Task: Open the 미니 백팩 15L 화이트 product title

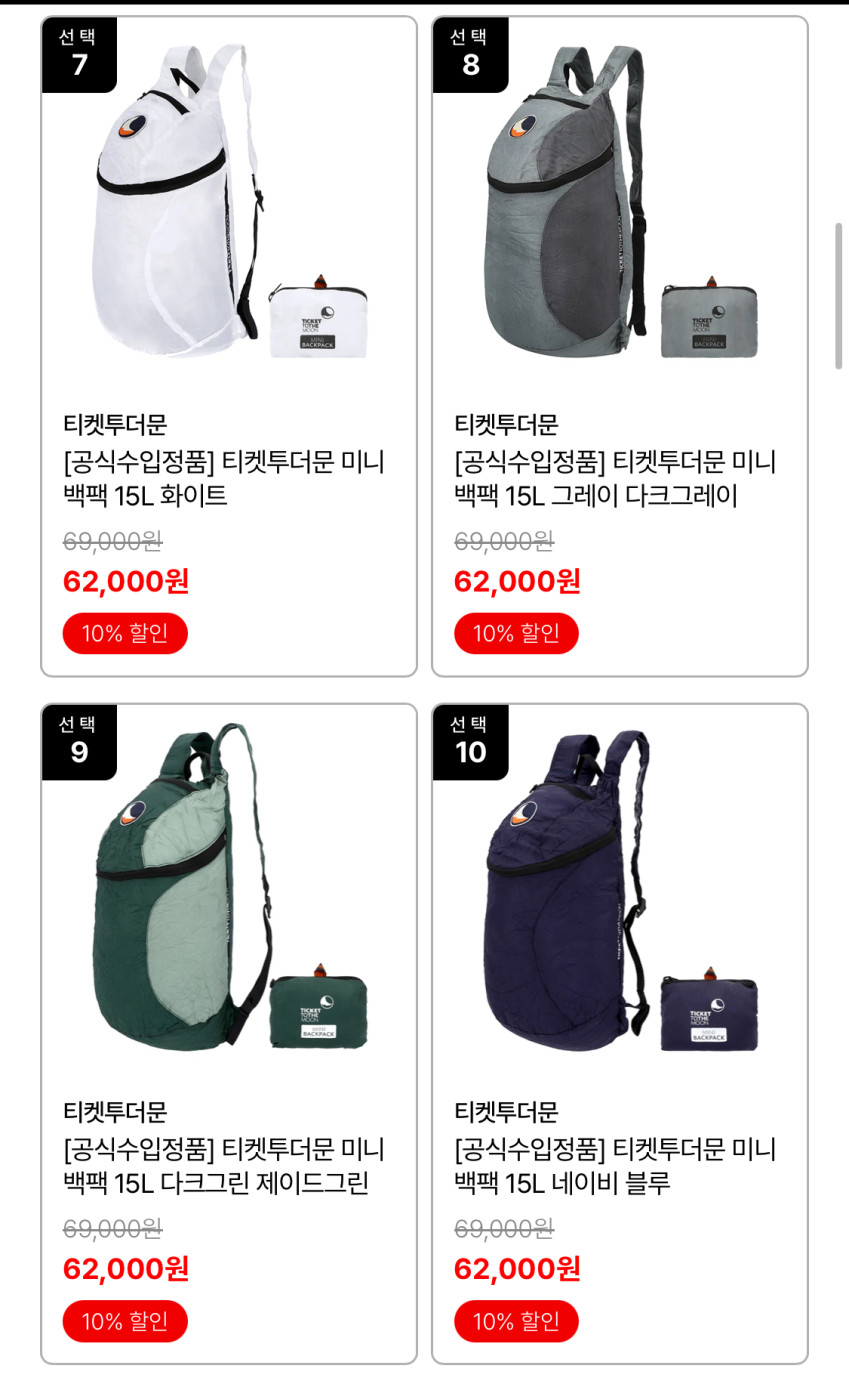Action: click(x=224, y=479)
